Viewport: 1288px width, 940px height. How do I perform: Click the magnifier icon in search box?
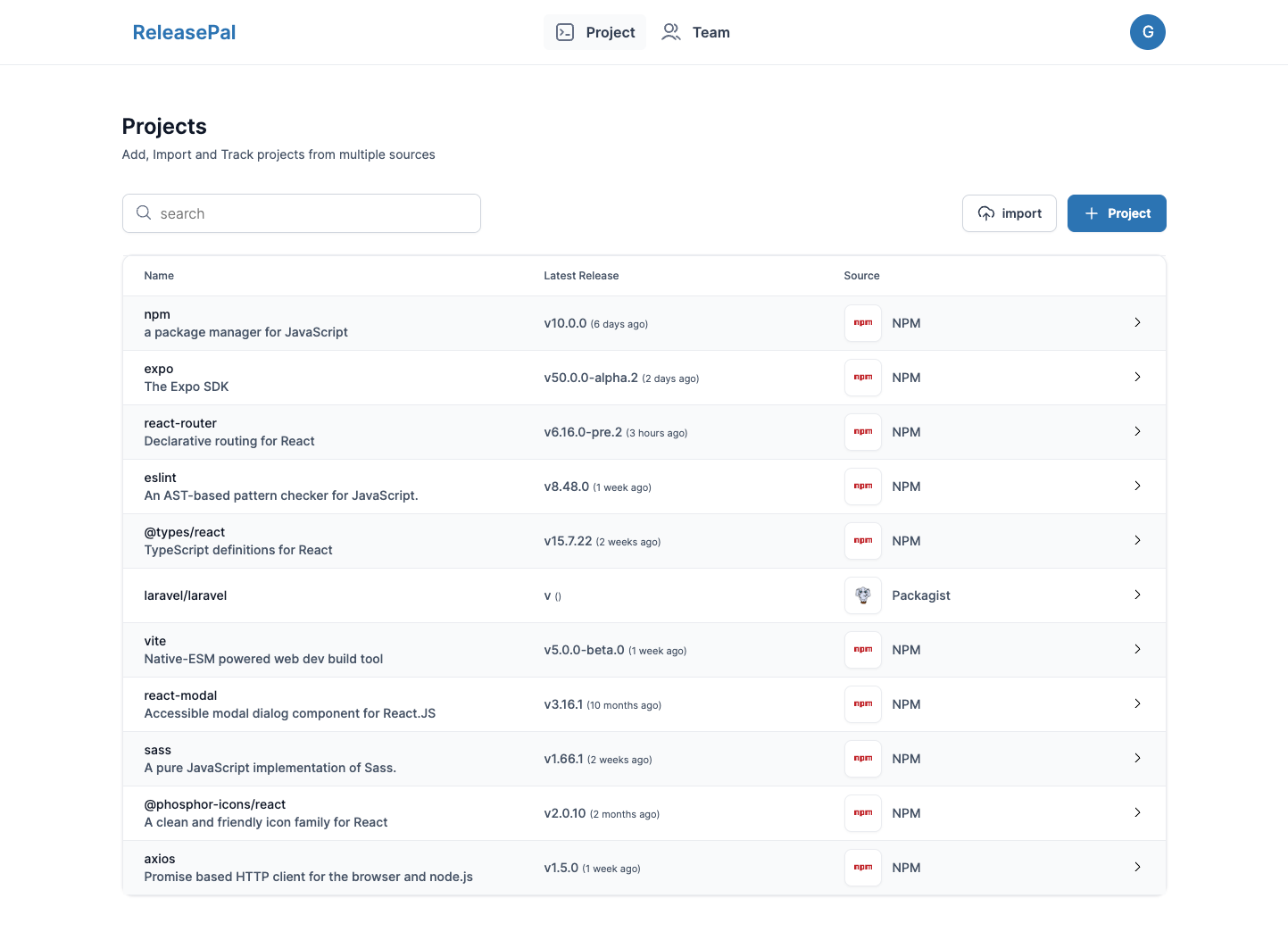click(x=144, y=212)
